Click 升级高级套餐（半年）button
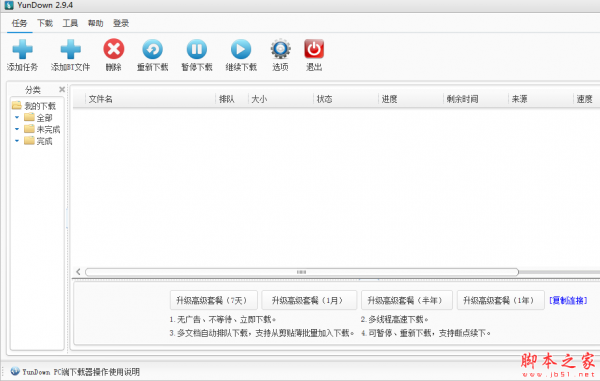Screen dimensions: 600x381 pos(407,300)
